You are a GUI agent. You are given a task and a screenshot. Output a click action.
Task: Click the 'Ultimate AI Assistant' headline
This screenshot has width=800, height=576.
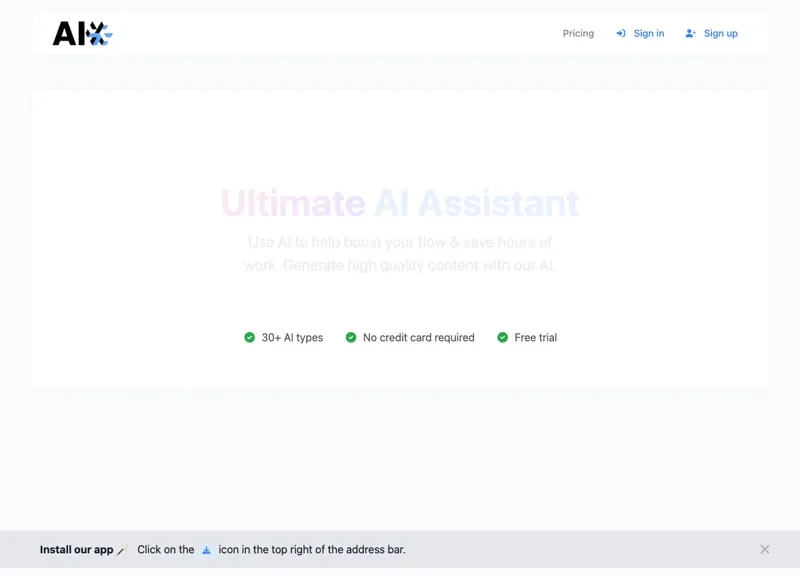[400, 203]
